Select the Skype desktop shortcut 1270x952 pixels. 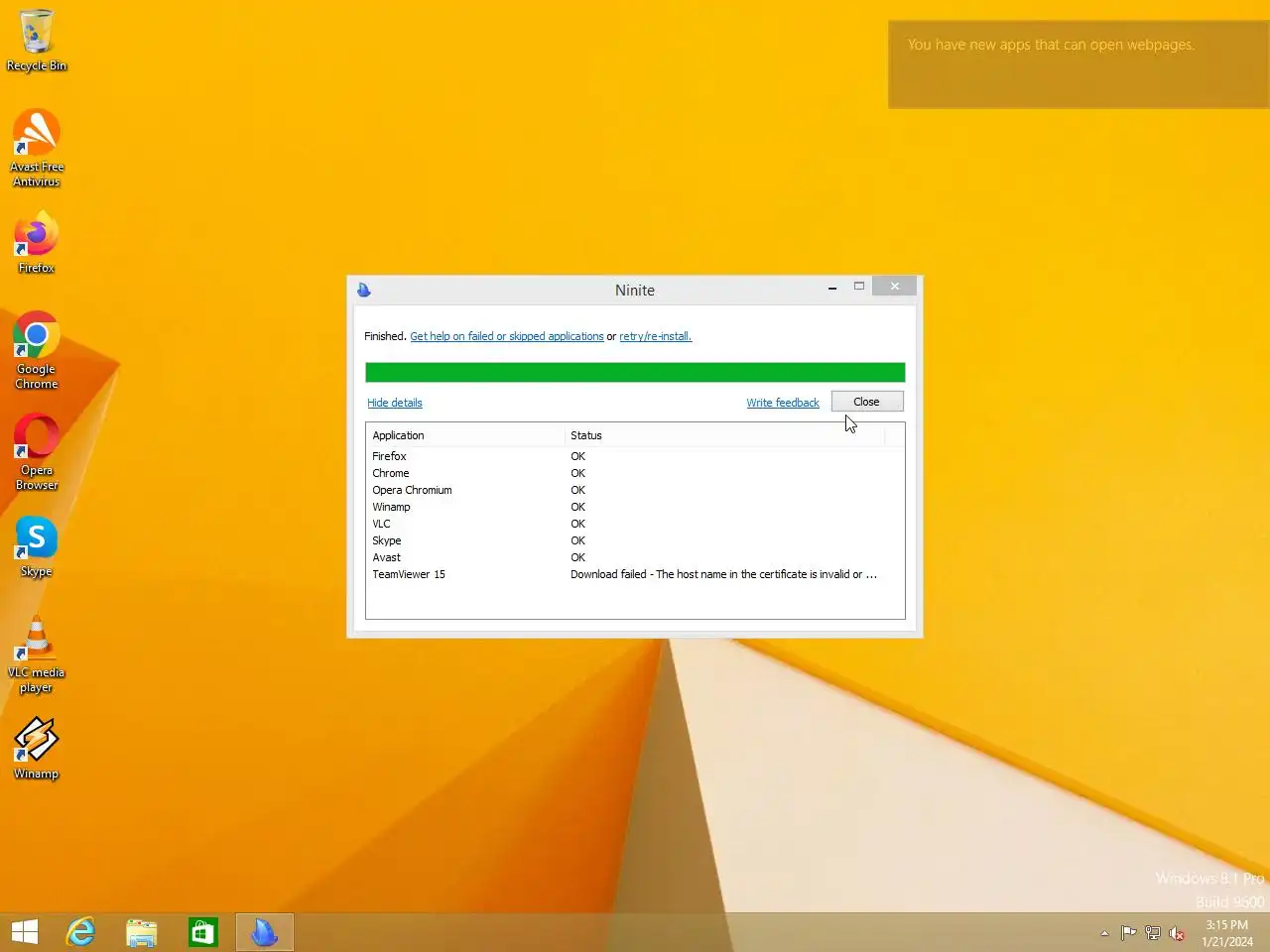coord(37,545)
